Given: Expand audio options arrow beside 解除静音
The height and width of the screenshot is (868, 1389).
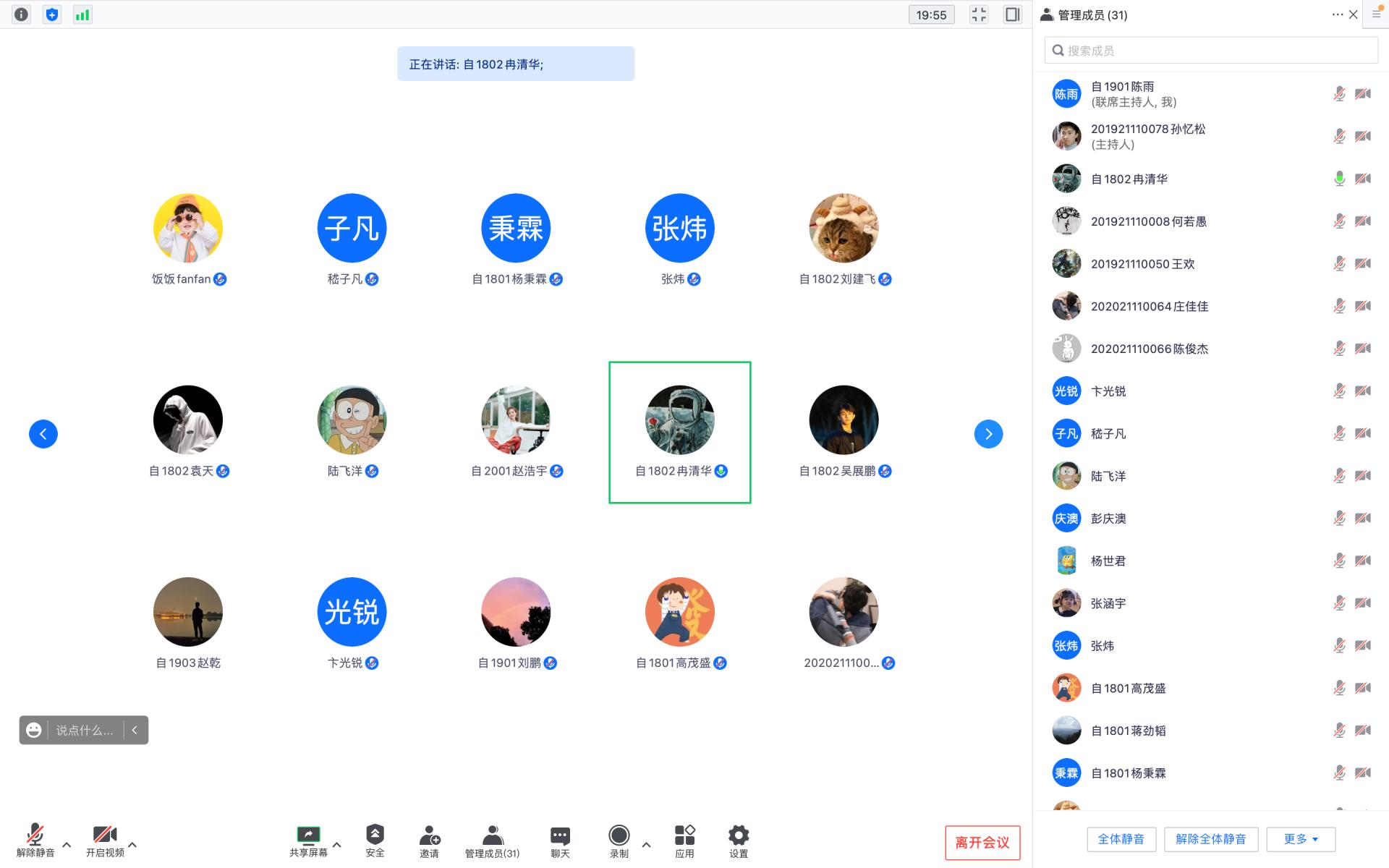Looking at the screenshot, I should coord(67,844).
